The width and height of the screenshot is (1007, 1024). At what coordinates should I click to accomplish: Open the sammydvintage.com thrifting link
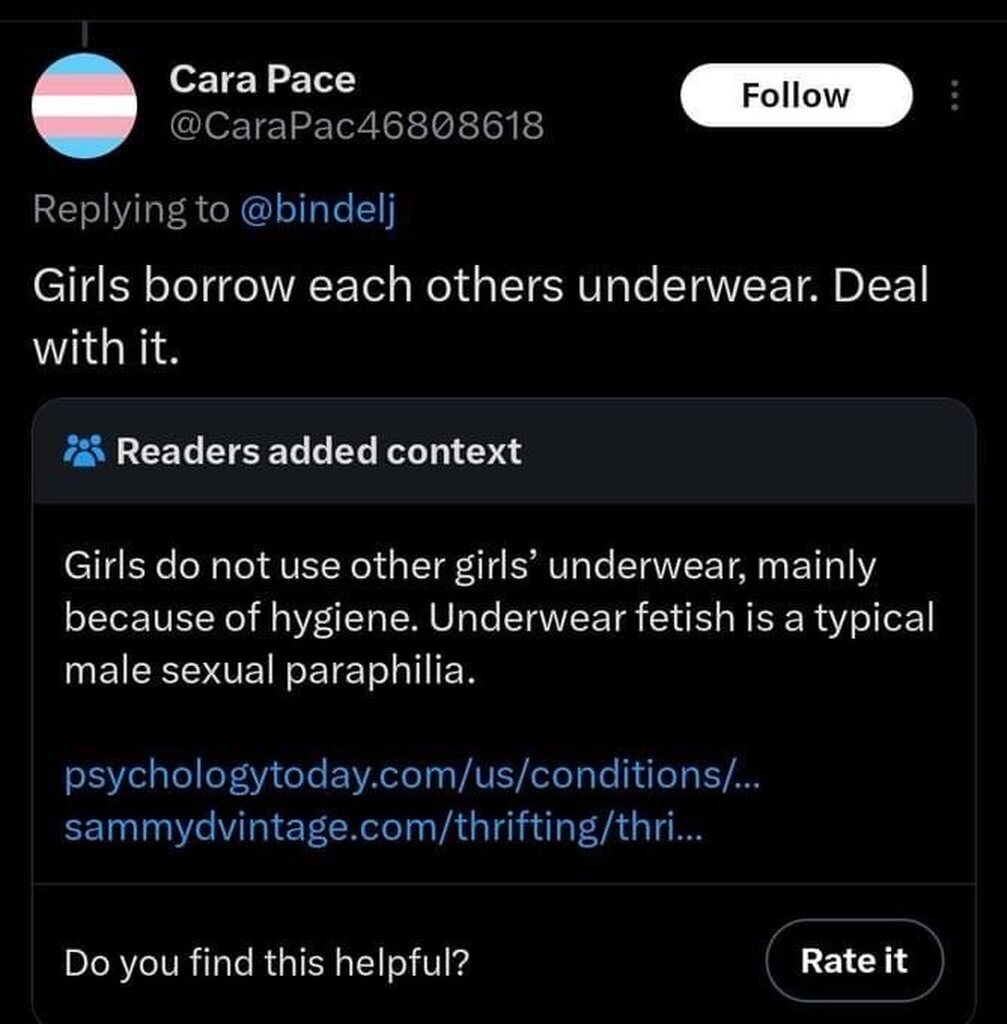click(x=382, y=828)
